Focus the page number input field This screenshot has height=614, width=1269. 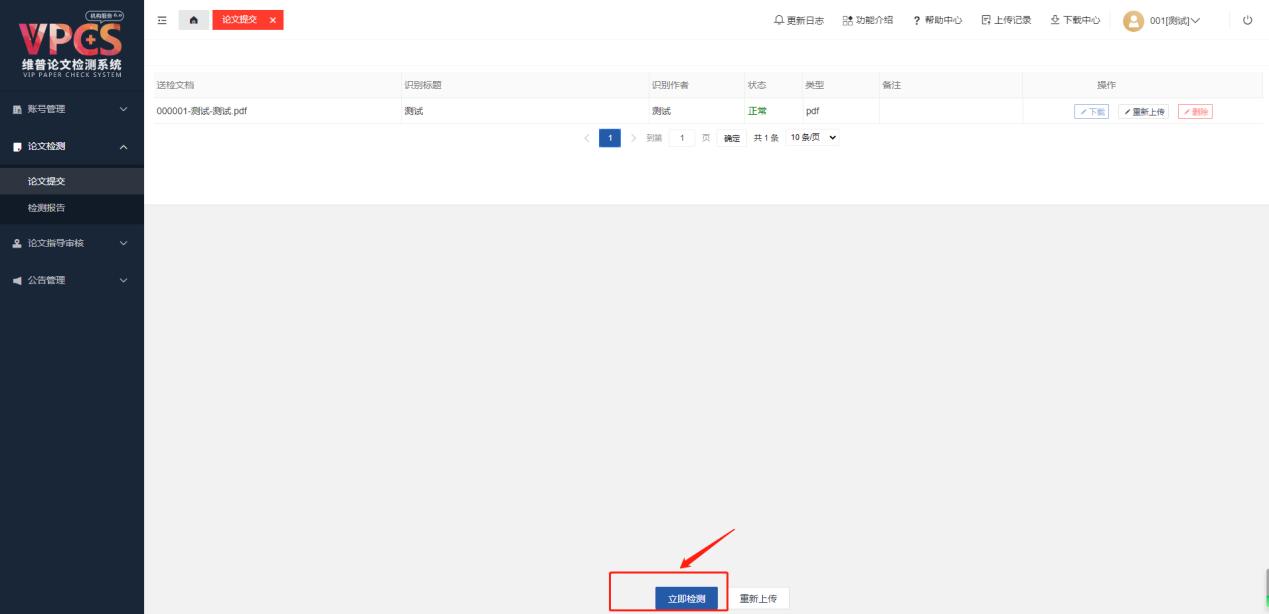point(682,138)
